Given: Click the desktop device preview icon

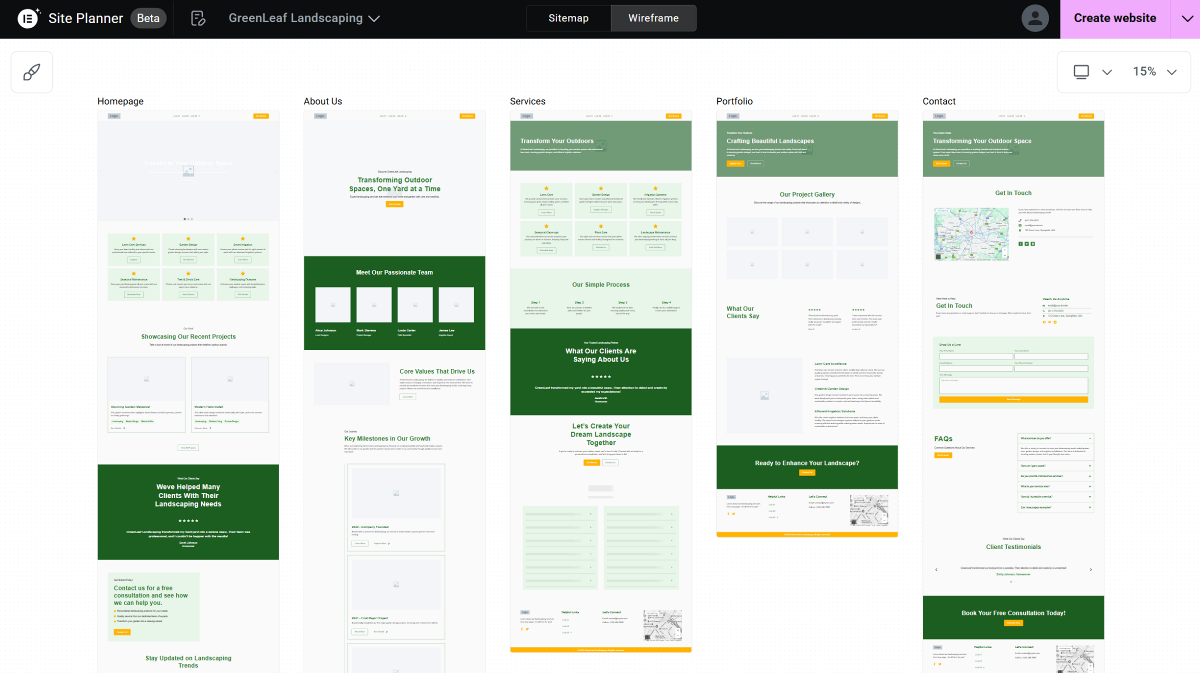Looking at the screenshot, I should (x=1081, y=72).
